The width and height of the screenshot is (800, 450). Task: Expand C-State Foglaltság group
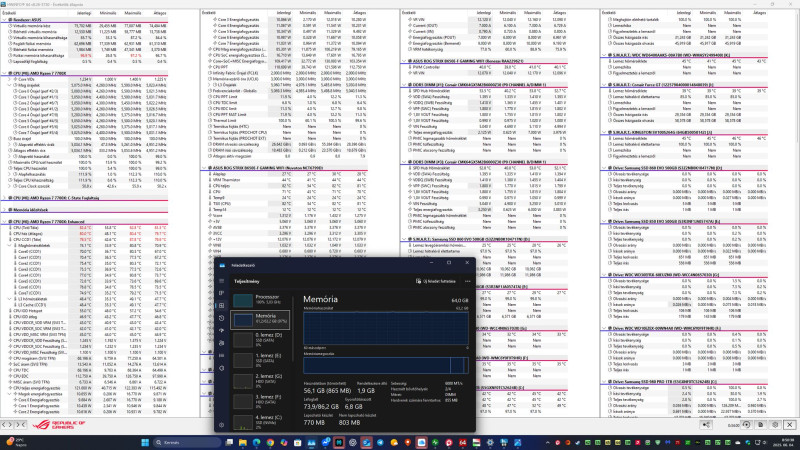pyautogui.click(x=4, y=198)
